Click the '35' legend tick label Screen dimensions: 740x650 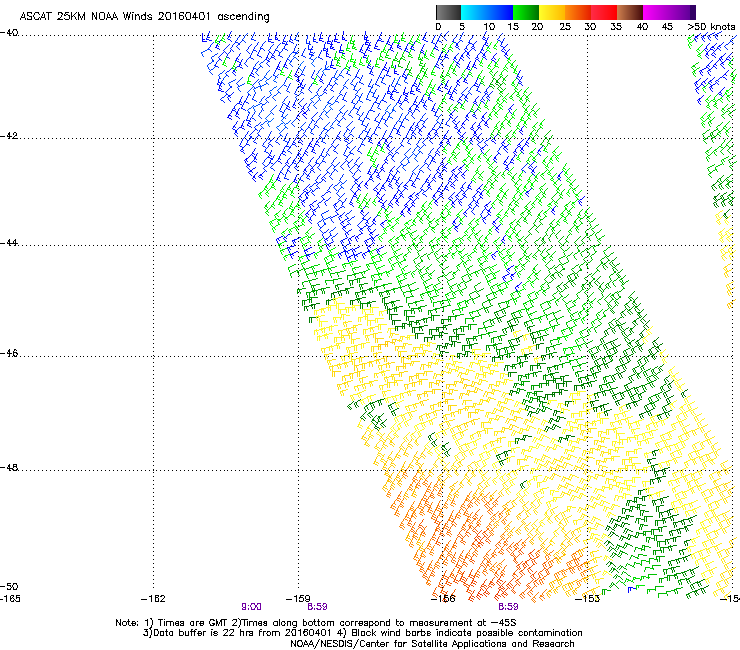pos(616,27)
